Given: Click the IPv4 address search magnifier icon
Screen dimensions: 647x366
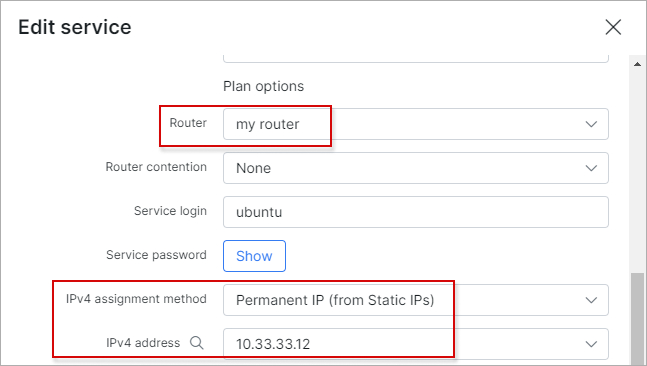Looking at the screenshot, I should [x=197, y=342].
